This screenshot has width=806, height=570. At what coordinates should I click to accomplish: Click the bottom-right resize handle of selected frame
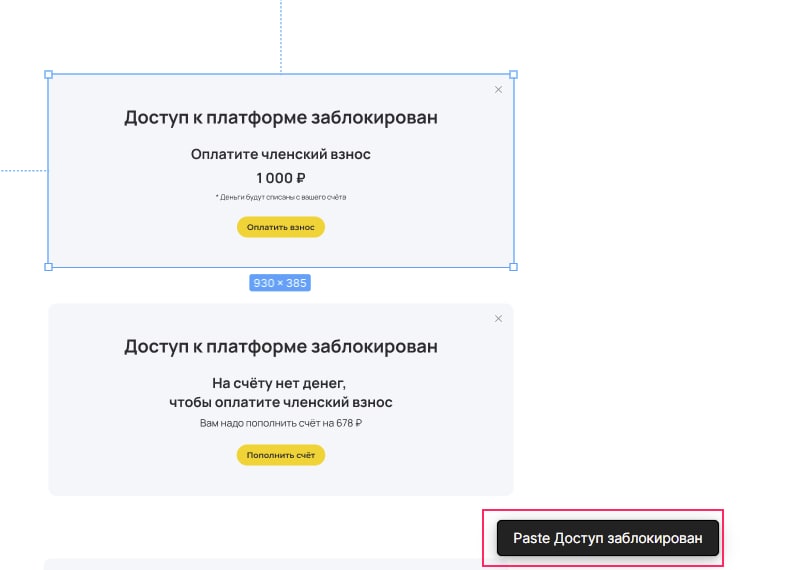coord(514,267)
